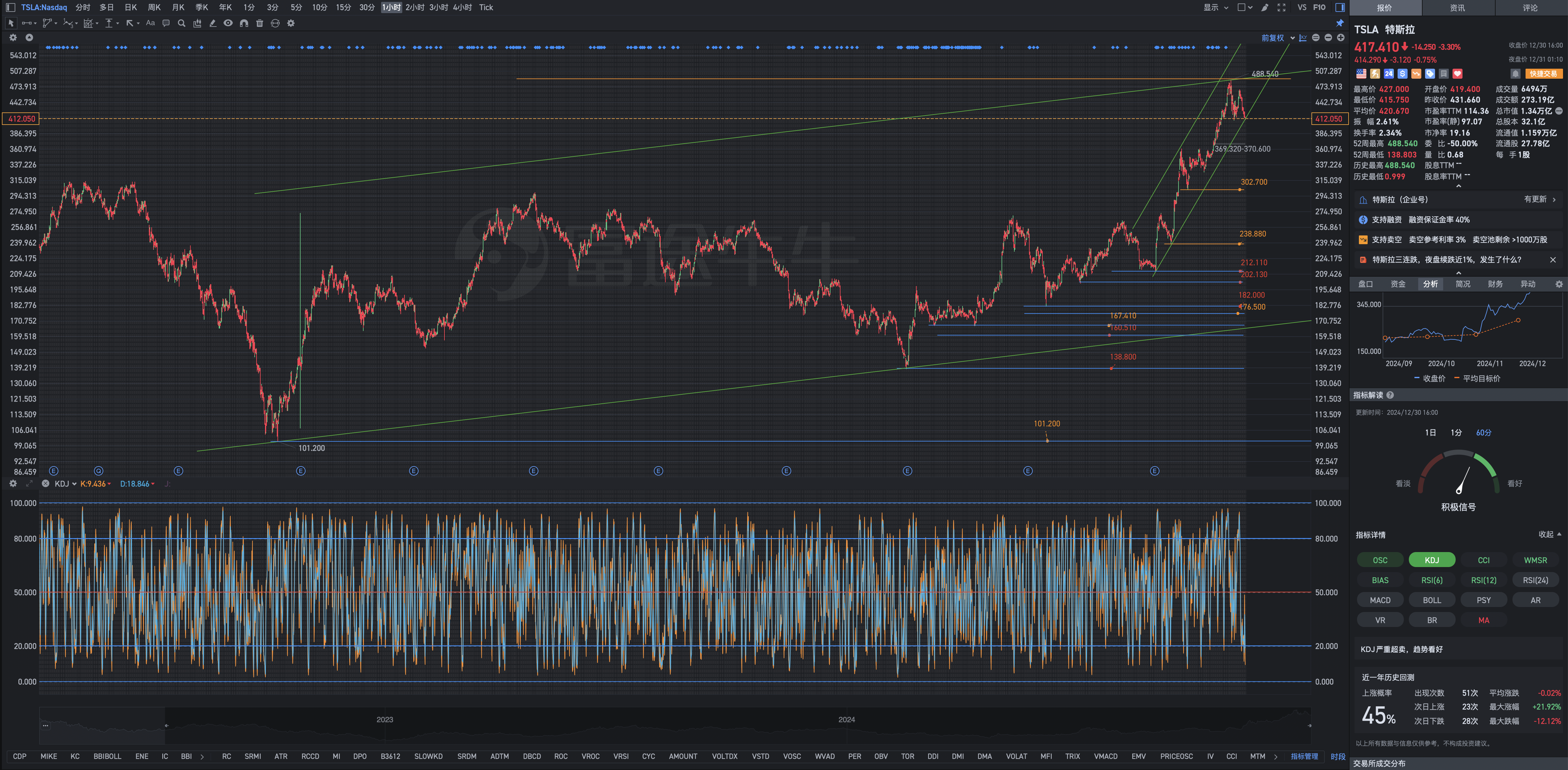
Task: Open 指标管理 indicator management
Action: pos(1304,756)
